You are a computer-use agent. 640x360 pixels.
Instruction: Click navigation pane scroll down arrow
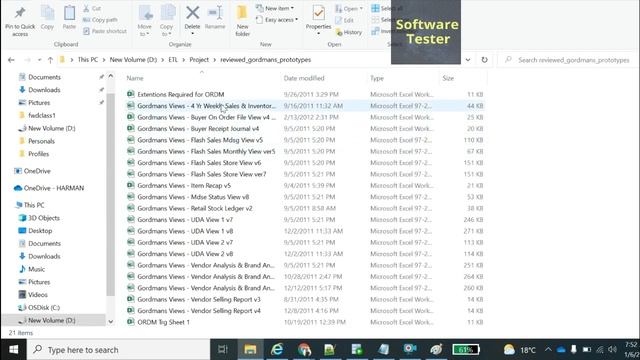(111, 322)
